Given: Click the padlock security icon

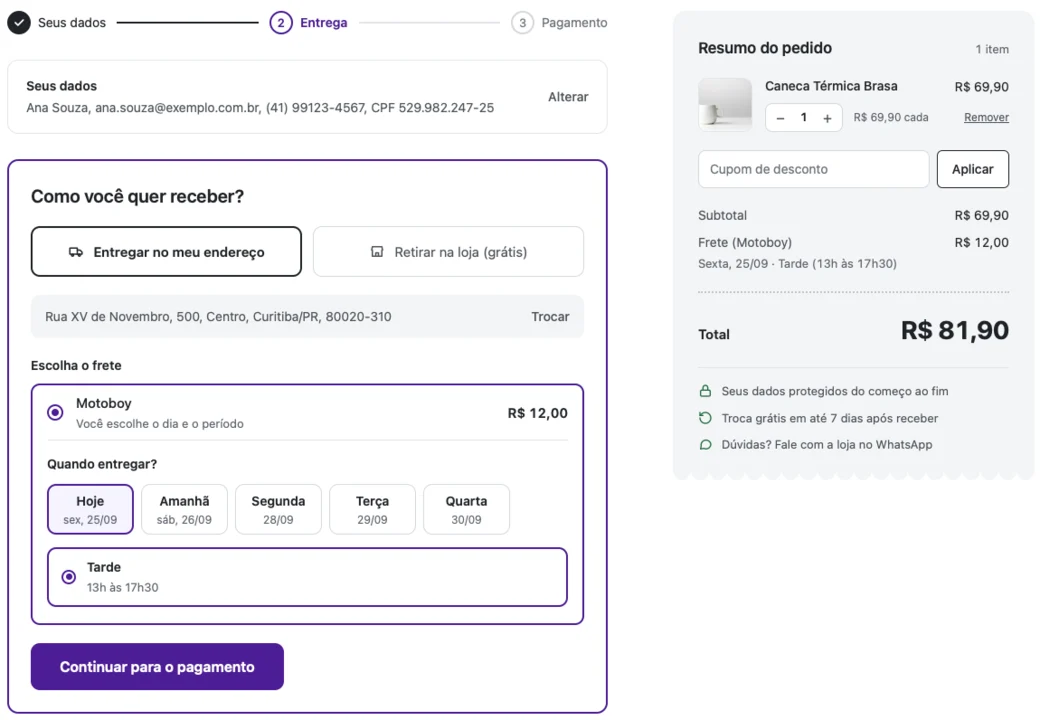Looking at the screenshot, I should click(x=705, y=391).
